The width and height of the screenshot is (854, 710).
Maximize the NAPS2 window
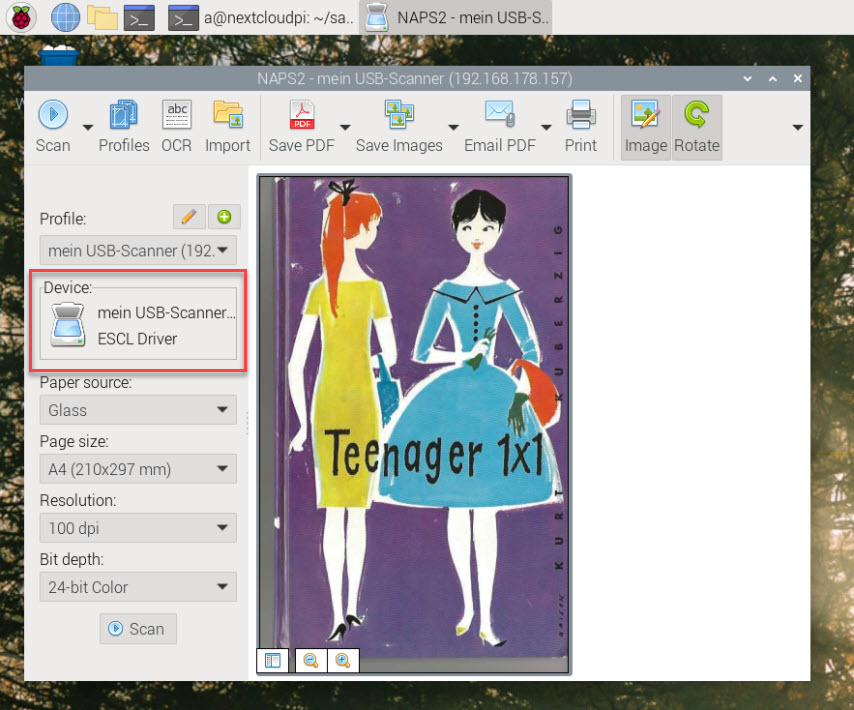click(x=773, y=78)
